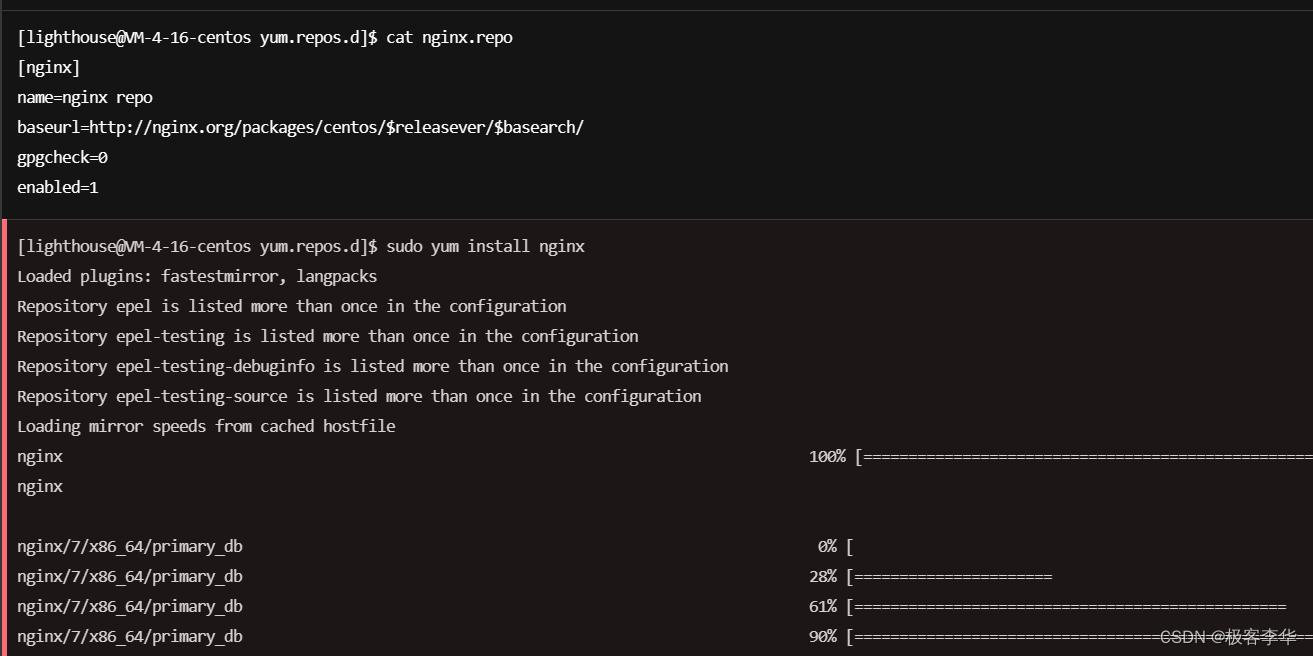Click the epel-testing-debuginfo warning line
The width and height of the screenshot is (1313, 656).
point(372,366)
